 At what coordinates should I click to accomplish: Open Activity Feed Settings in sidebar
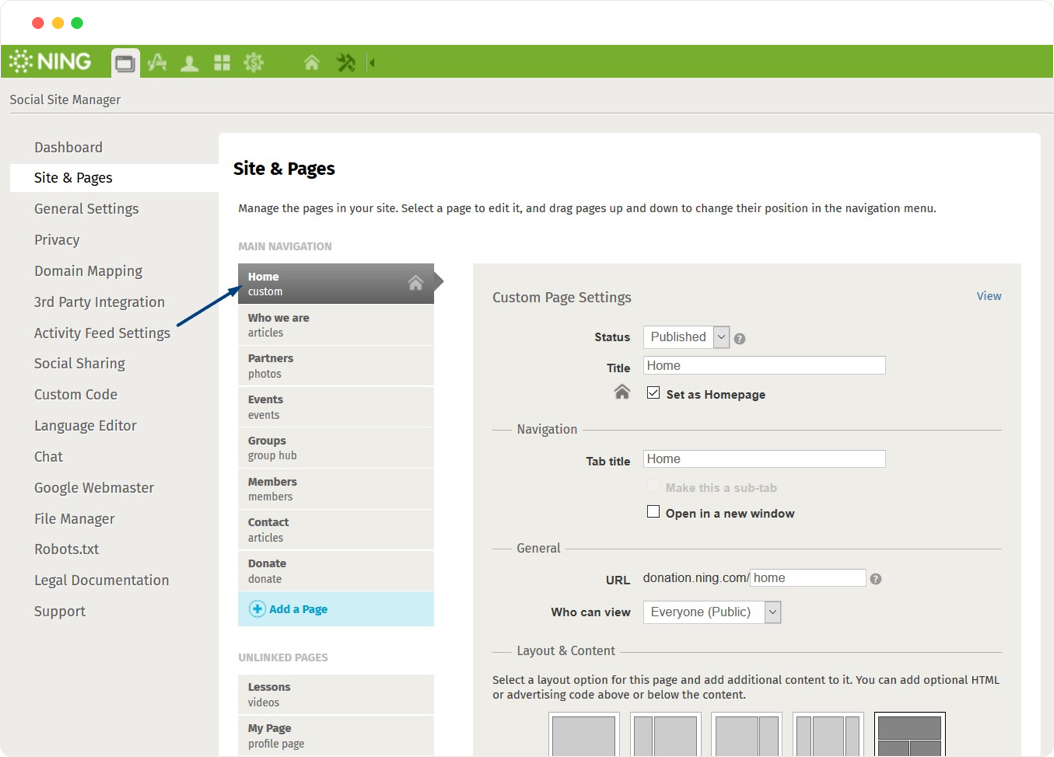coord(102,333)
